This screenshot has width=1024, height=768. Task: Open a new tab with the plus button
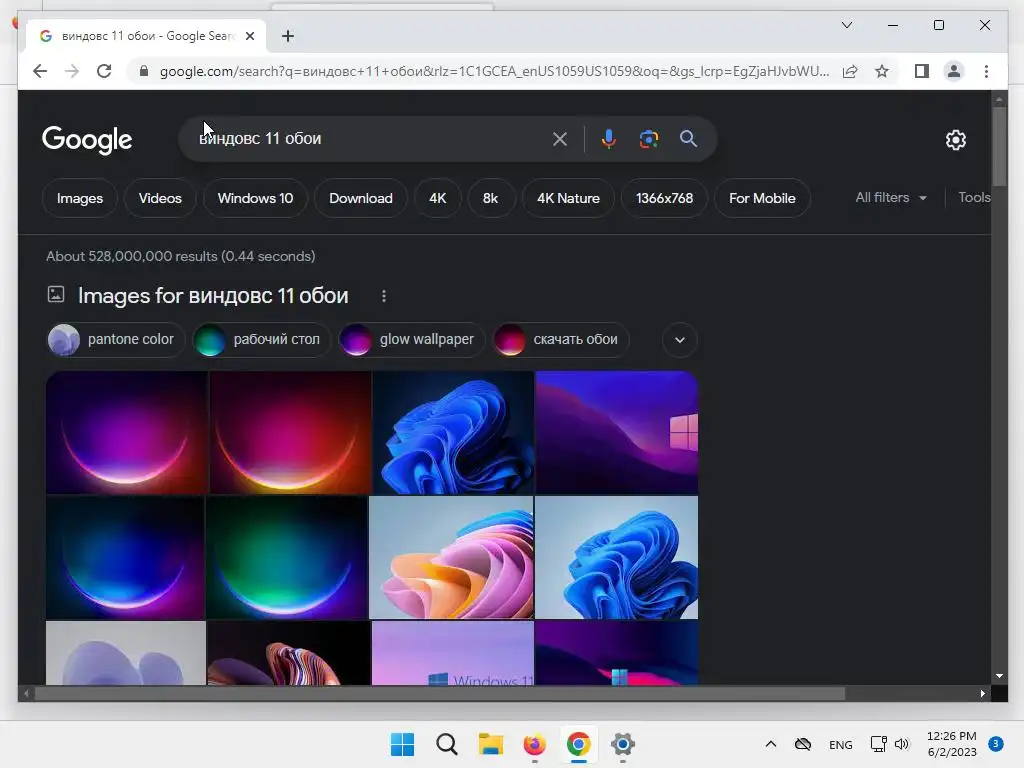tap(288, 36)
